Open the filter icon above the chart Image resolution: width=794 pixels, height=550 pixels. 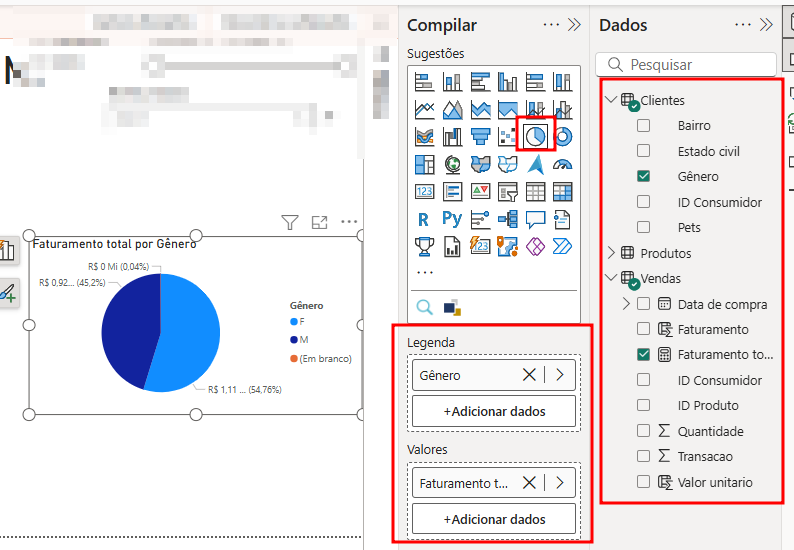pos(290,222)
